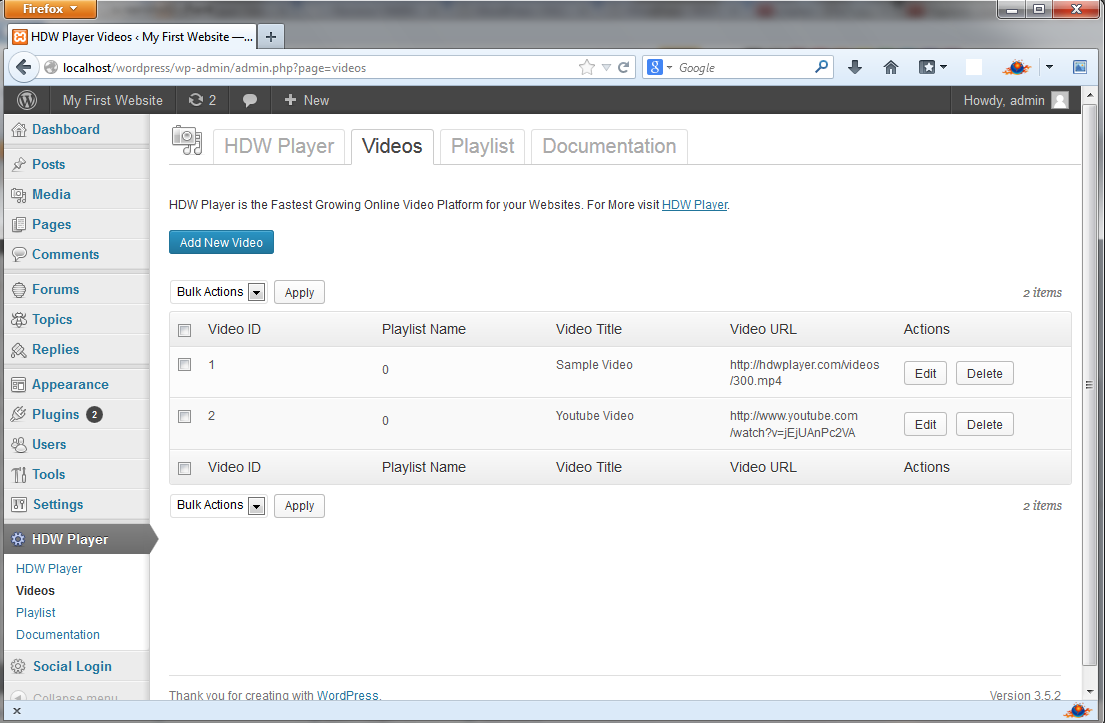The height and width of the screenshot is (723, 1105).
Task: Open the bottom Bulk Actions dropdown
Action: coord(218,505)
